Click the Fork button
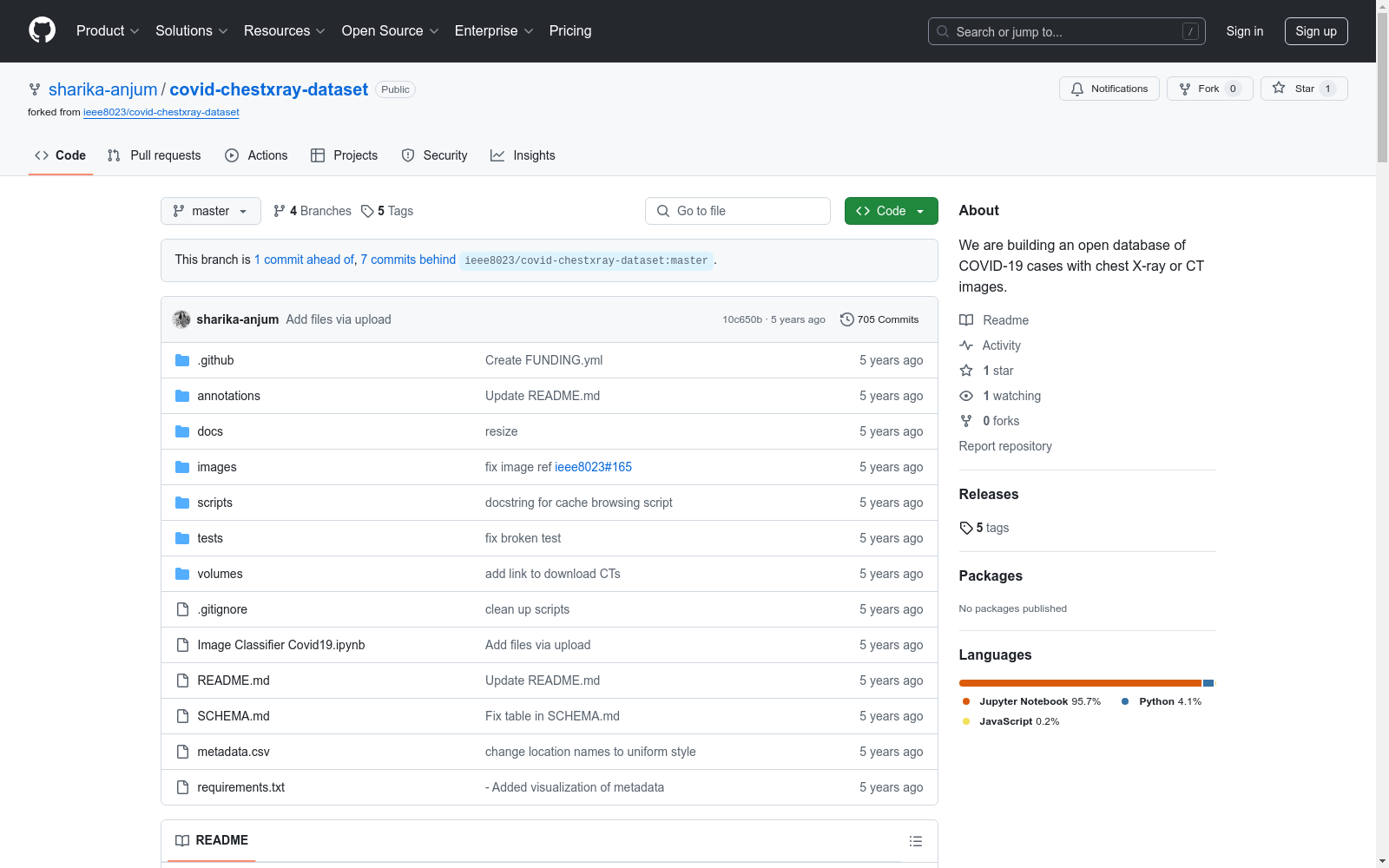The width and height of the screenshot is (1389, 868). click(x=1210, y=89)
